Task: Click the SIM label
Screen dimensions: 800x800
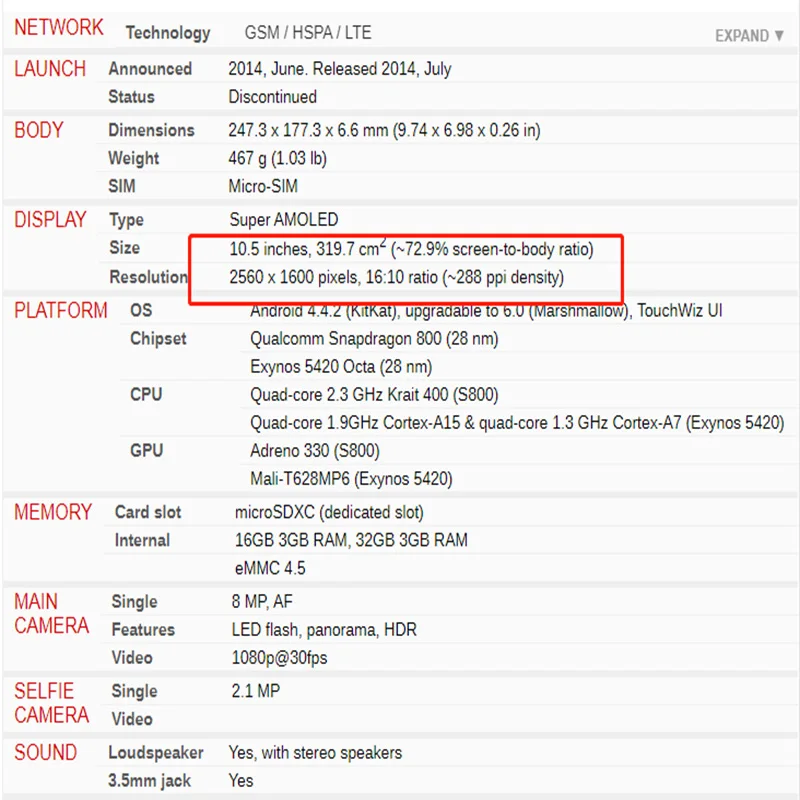Action: (x=122, y=186)
